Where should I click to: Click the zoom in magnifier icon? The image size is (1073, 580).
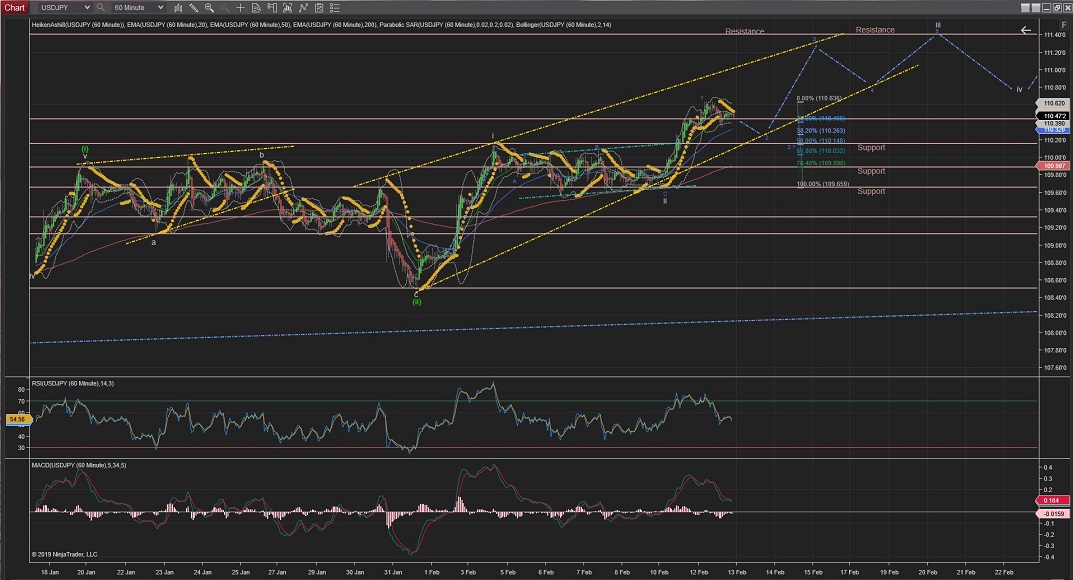pyautogui.click(x=208, y=7)
